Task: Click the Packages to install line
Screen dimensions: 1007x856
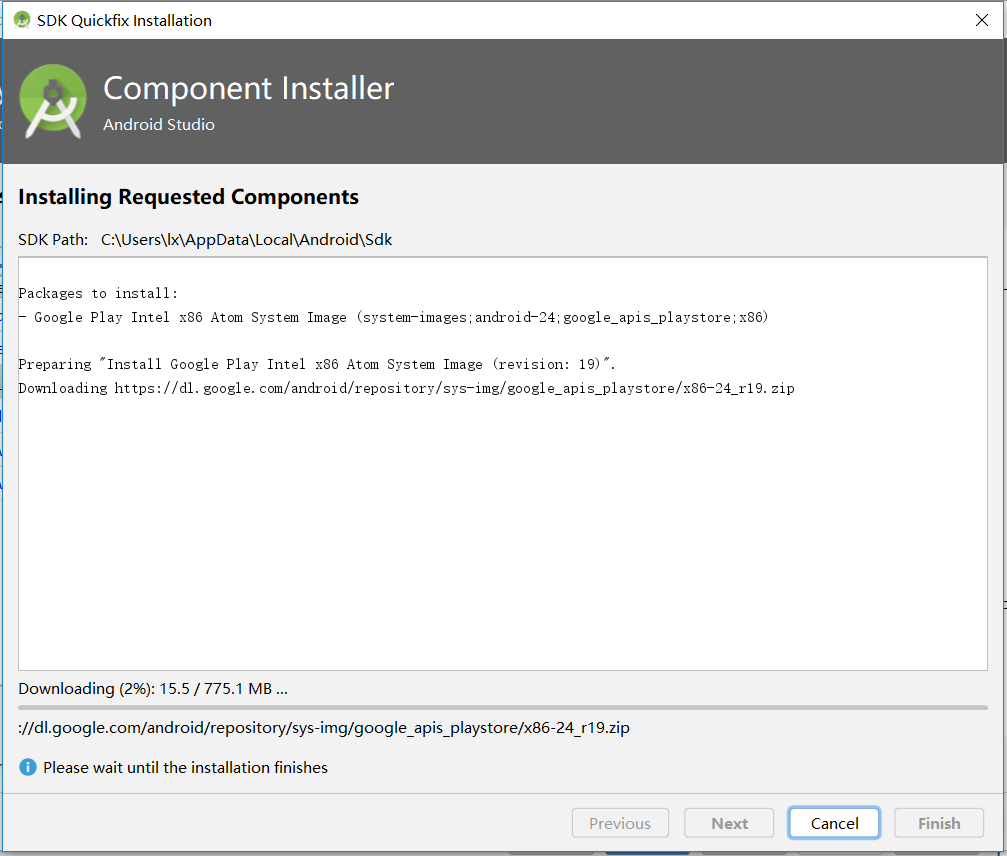Action: coord(98,293)
